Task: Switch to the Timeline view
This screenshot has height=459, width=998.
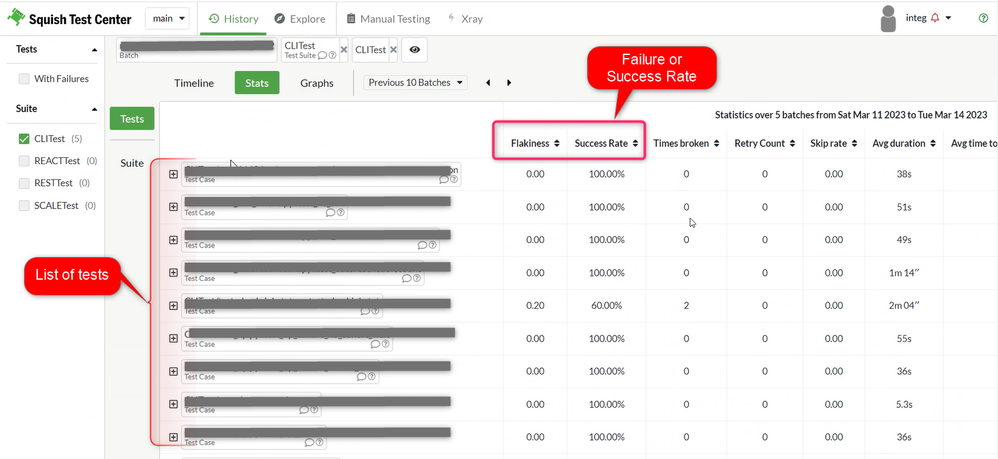Action: click(x=194, y=83)
